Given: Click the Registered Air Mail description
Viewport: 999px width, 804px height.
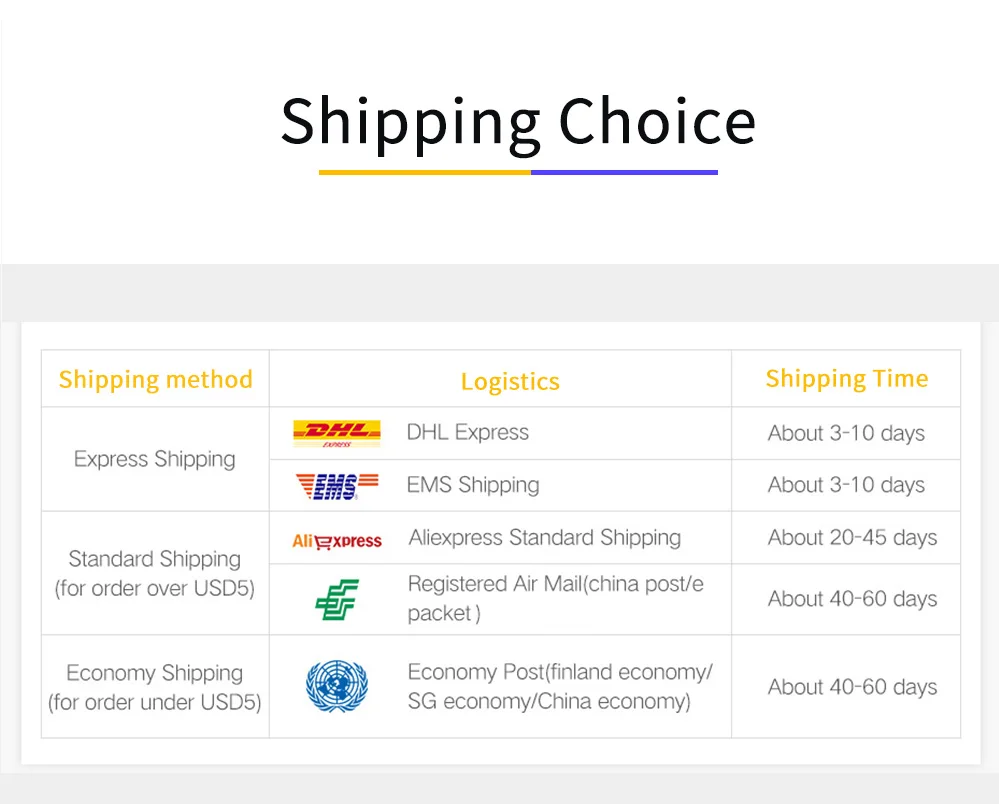Looking at the screenshot, I should point(555,598).
